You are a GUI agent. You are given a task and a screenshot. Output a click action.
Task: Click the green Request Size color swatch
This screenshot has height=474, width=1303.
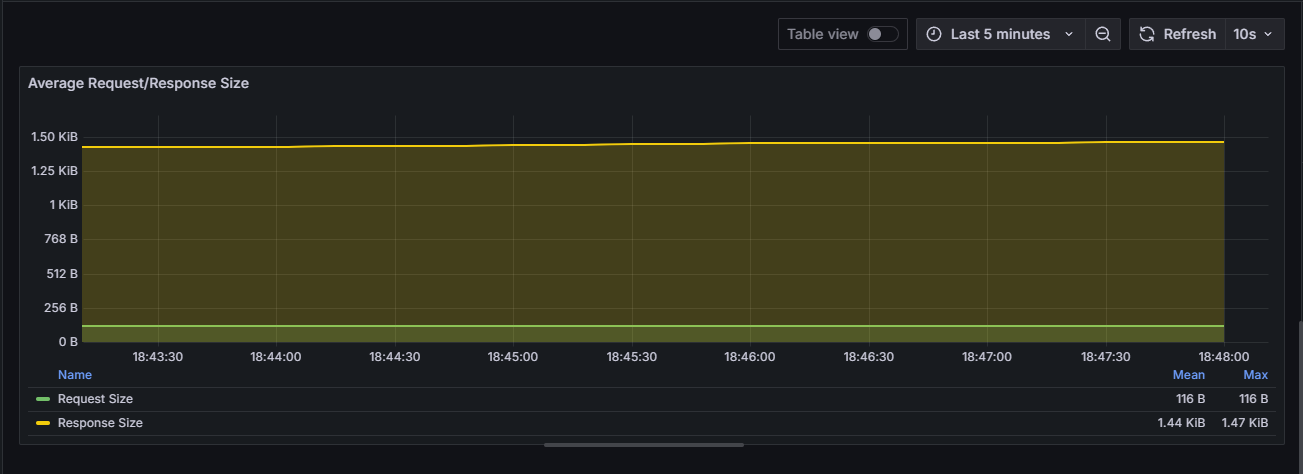[x=43, y=399]
